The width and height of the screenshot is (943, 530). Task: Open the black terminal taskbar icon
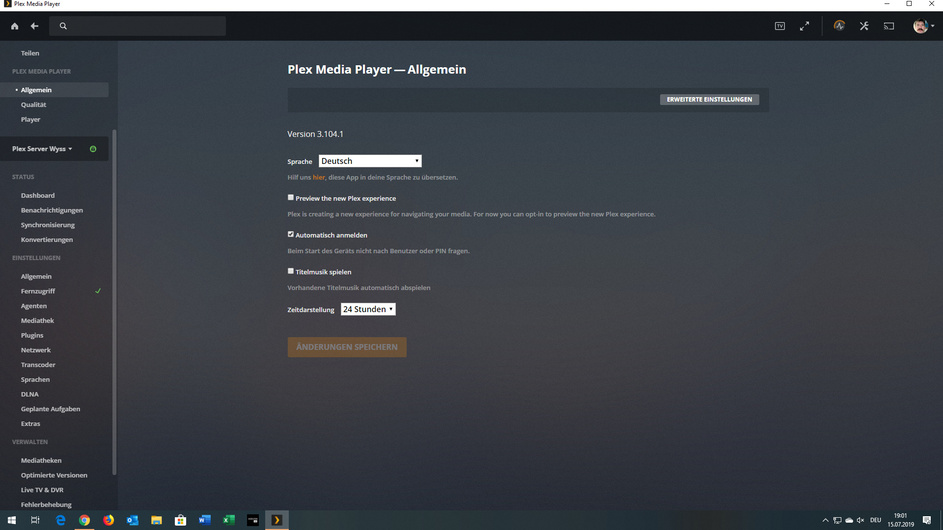(x=253, y=520)
